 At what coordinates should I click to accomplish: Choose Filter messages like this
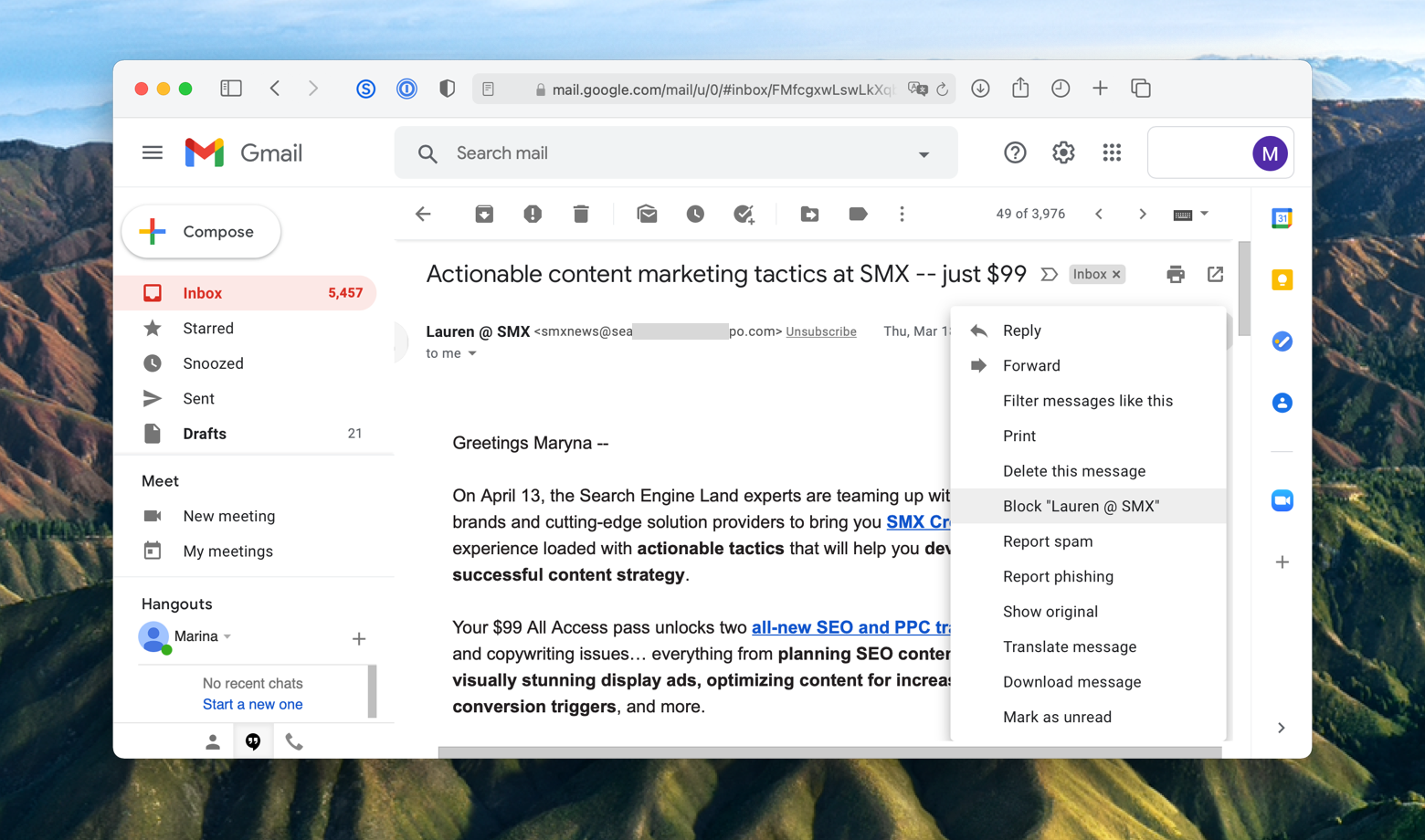(x=1088, y=401)
